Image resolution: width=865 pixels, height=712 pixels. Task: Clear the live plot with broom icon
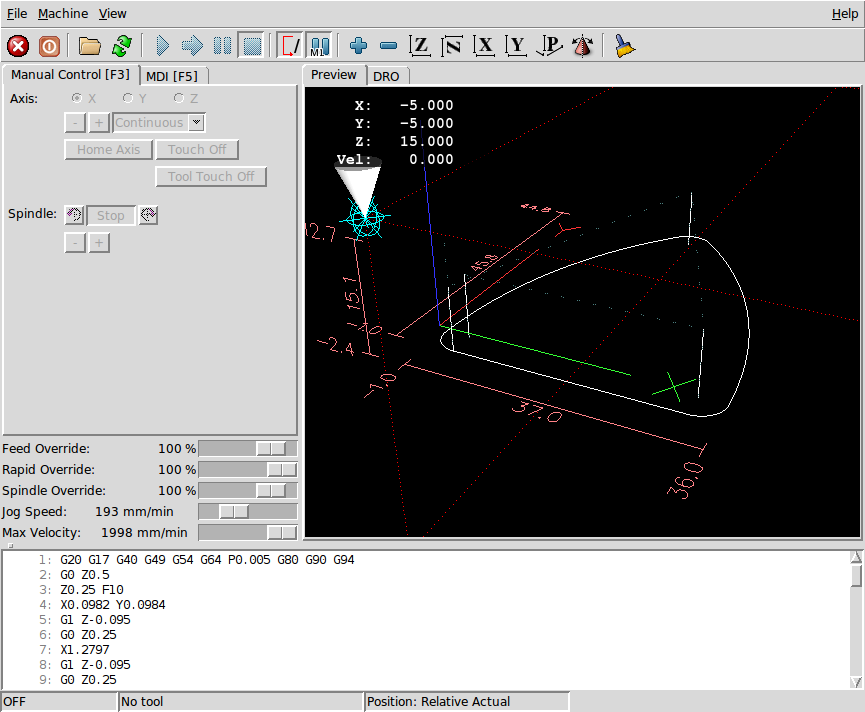coord(622,45)
